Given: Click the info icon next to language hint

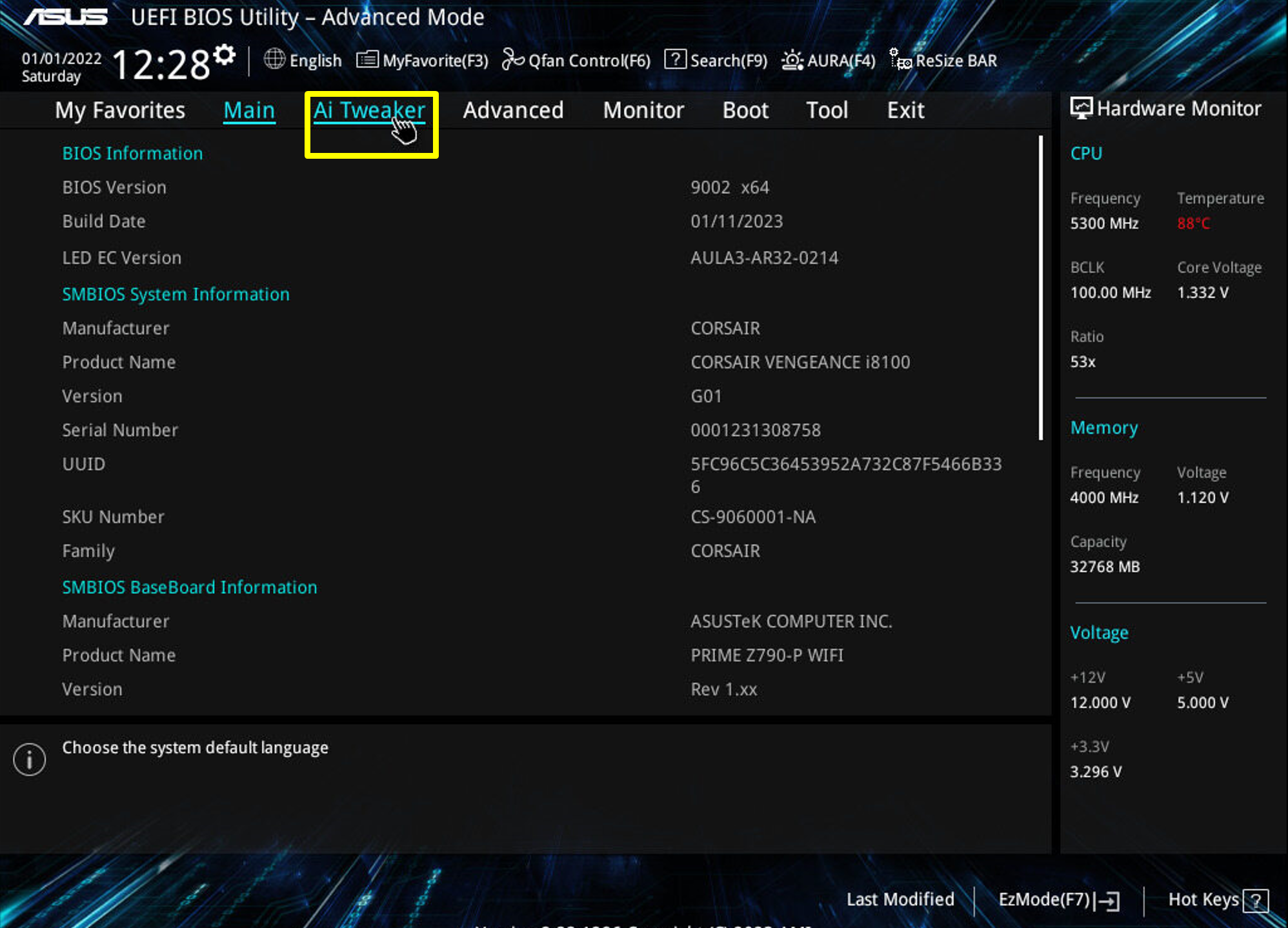Looking at the screenshot, I should (x=28, y=759).
